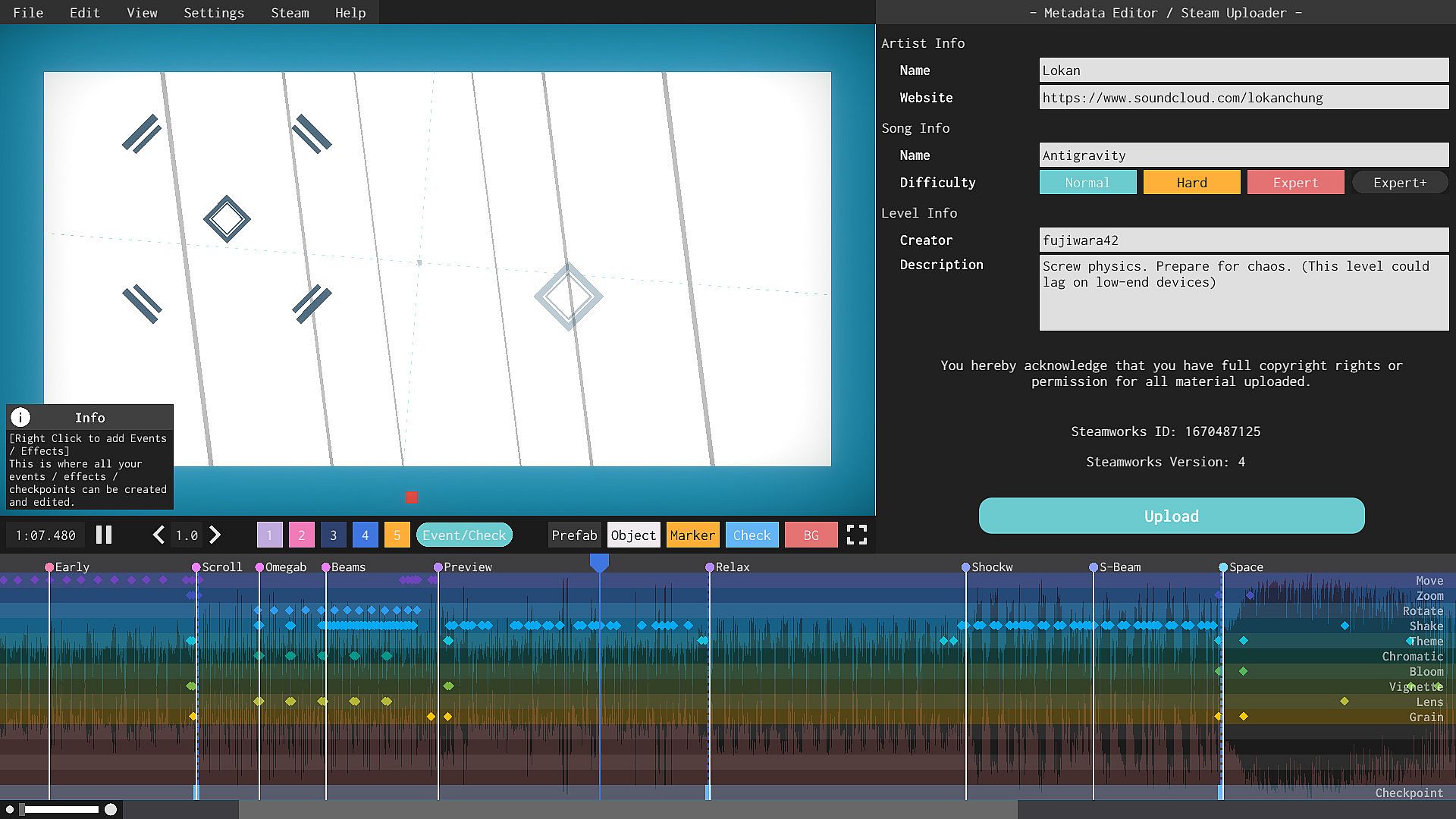Pause playback with the pause icon

pyautogui.click(x=104, y=535)
